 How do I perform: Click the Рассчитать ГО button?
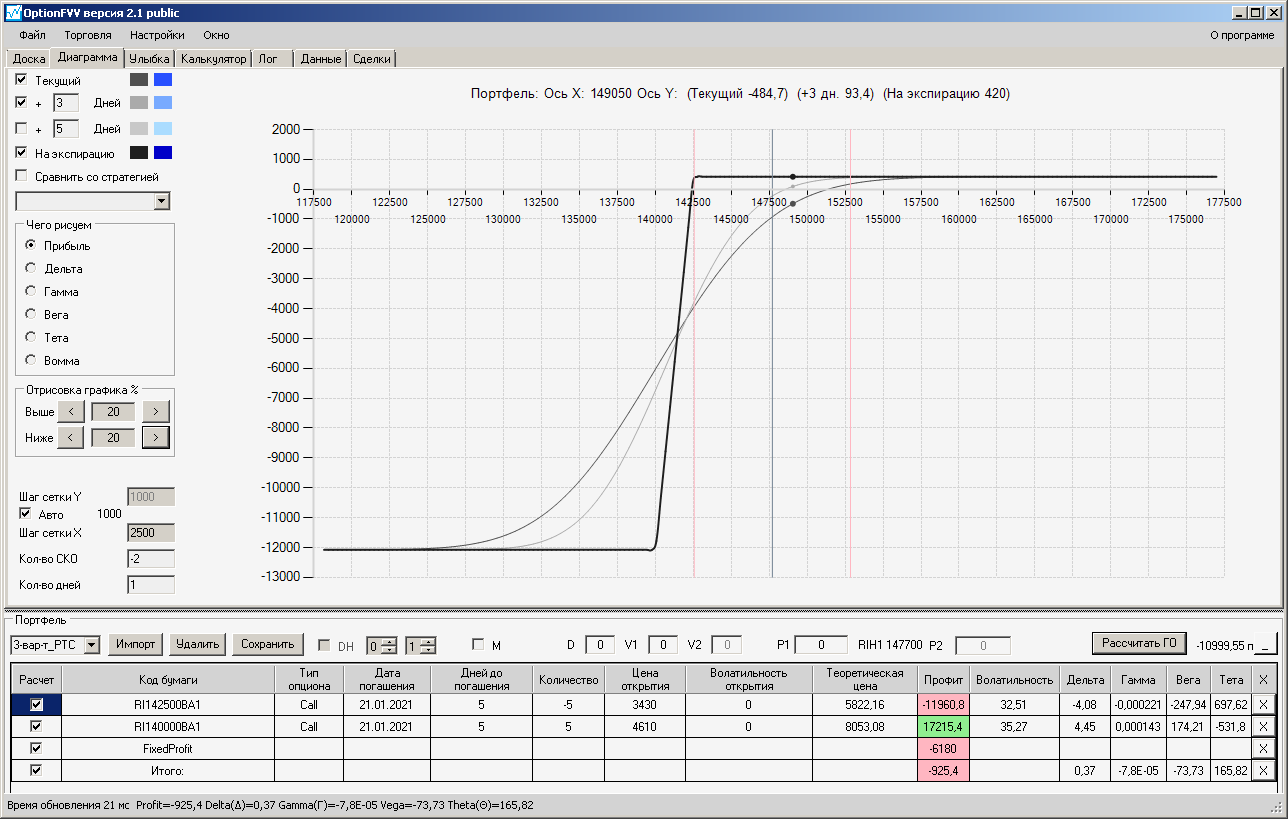1138,642
